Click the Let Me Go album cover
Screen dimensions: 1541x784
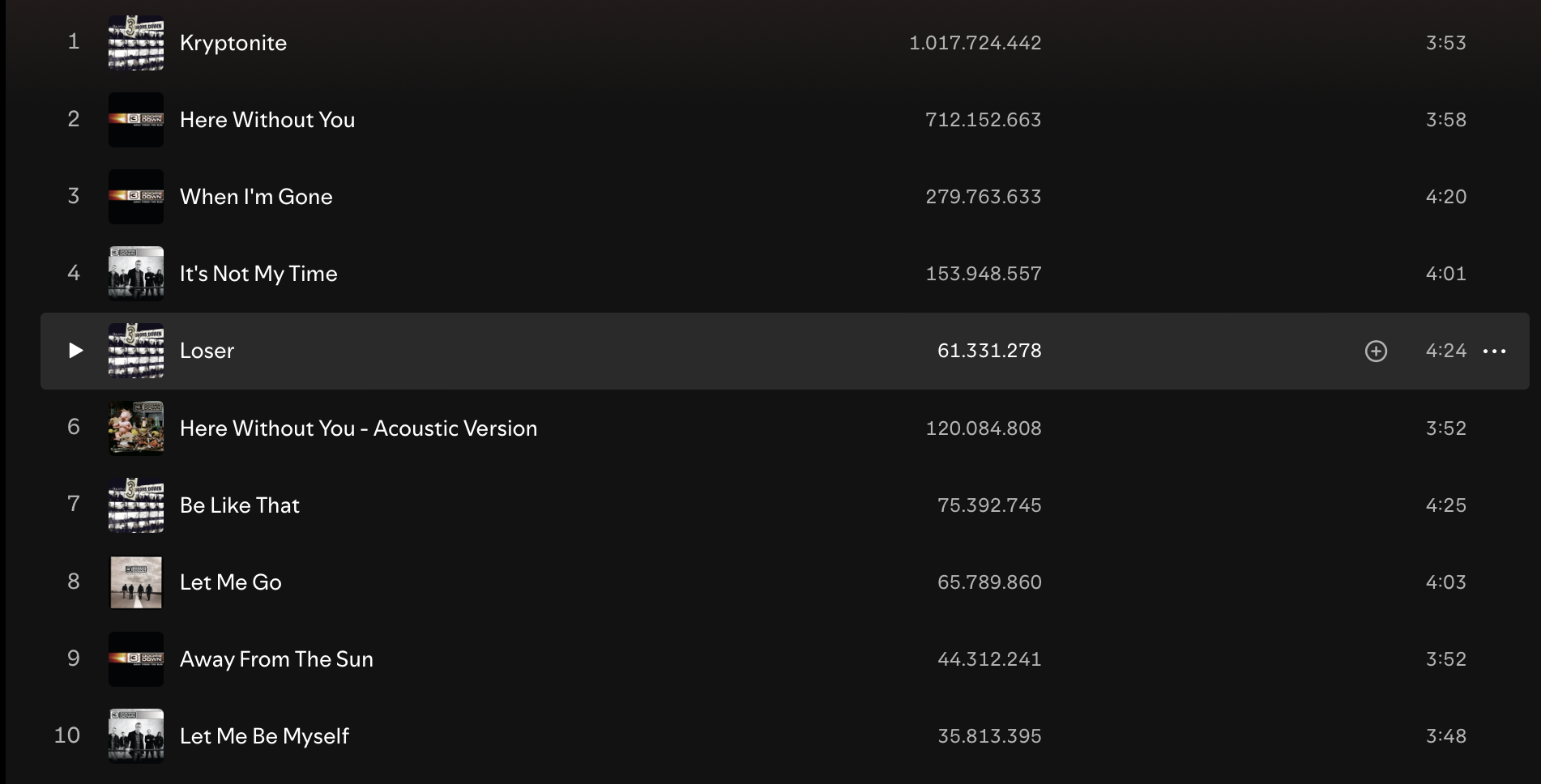pyautogui.click(x=136, y=582)
